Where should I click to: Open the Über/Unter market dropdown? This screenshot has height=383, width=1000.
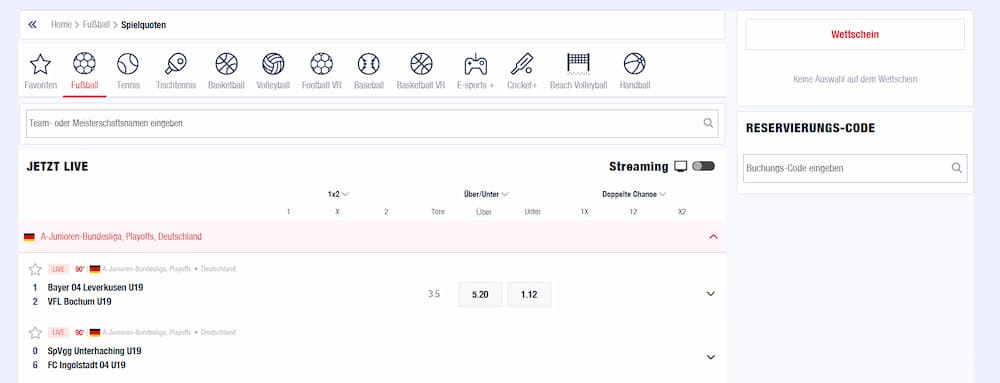point(486,194)
